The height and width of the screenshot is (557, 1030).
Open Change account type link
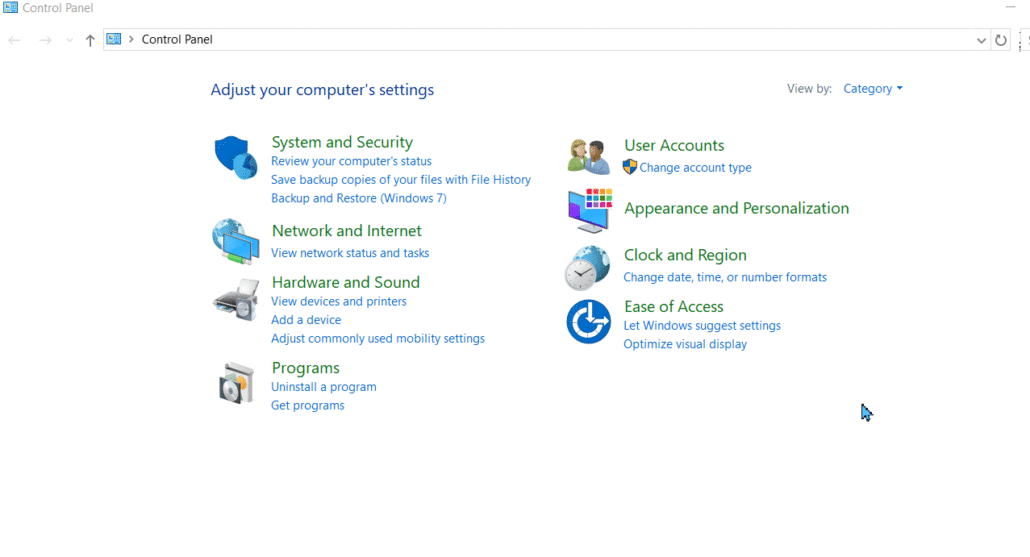695,168
